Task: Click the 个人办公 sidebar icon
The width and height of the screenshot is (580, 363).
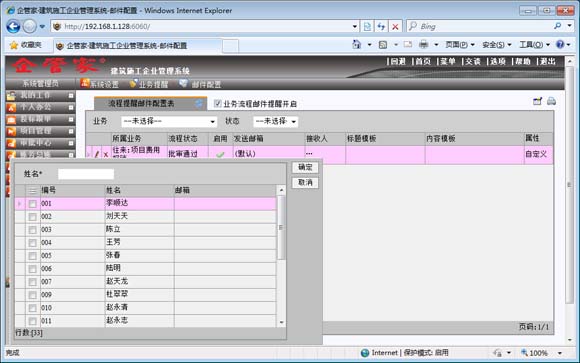Action: 11,107
